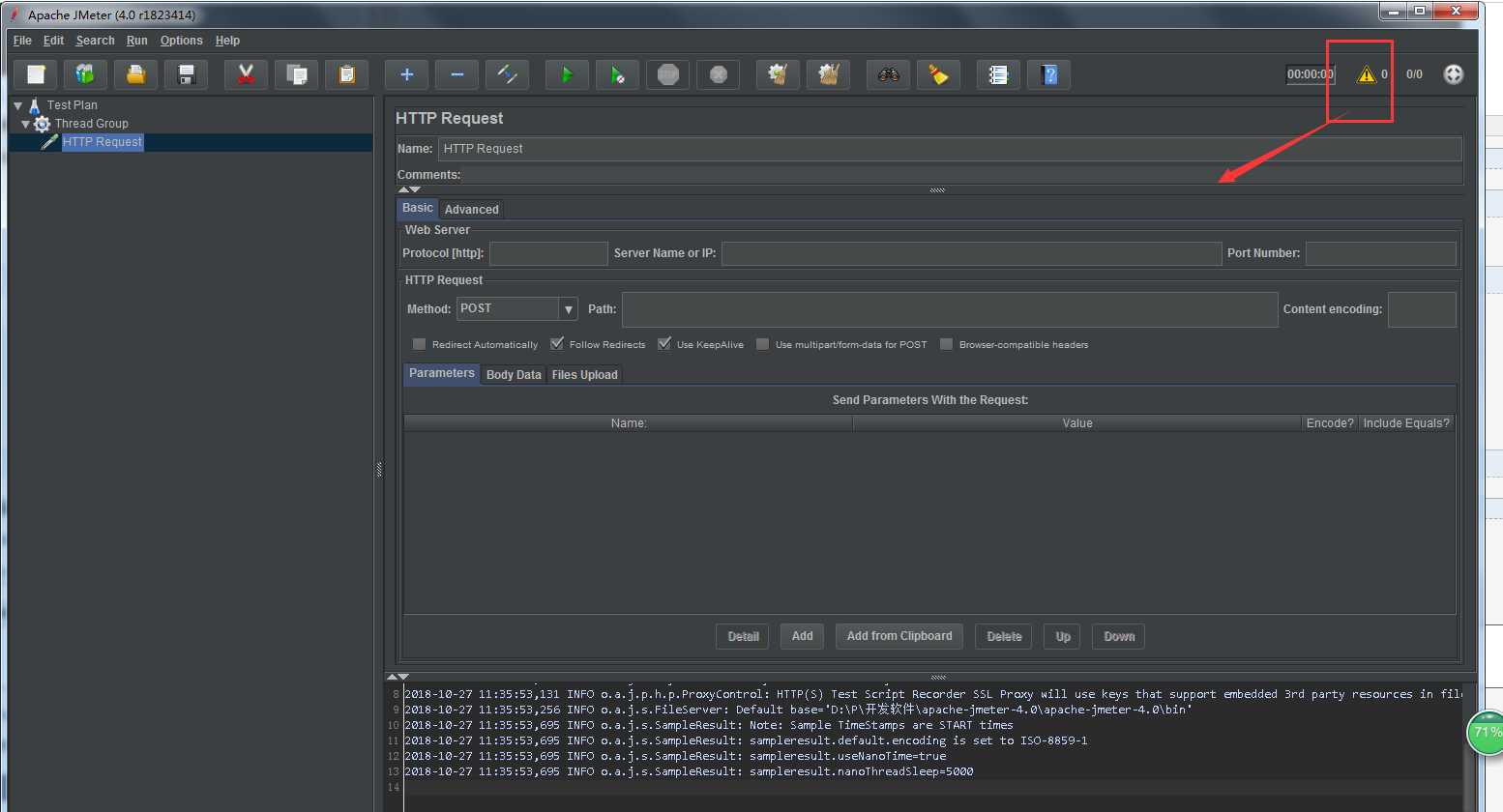The width and height of the screenshot is (1503, 812).
Task: Click the Add parameter button
Action: click(x=802, y=636)
